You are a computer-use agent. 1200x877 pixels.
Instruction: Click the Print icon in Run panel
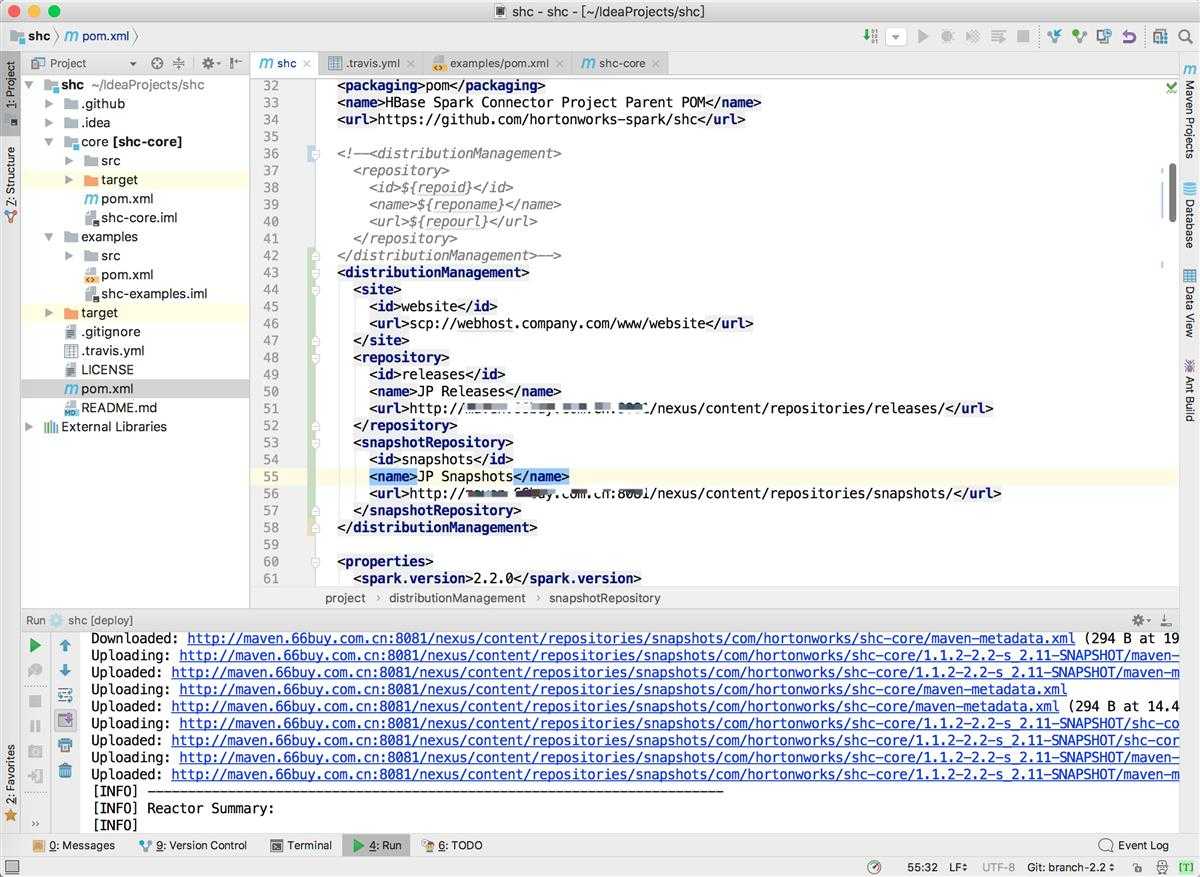click(x=65, y=745)
